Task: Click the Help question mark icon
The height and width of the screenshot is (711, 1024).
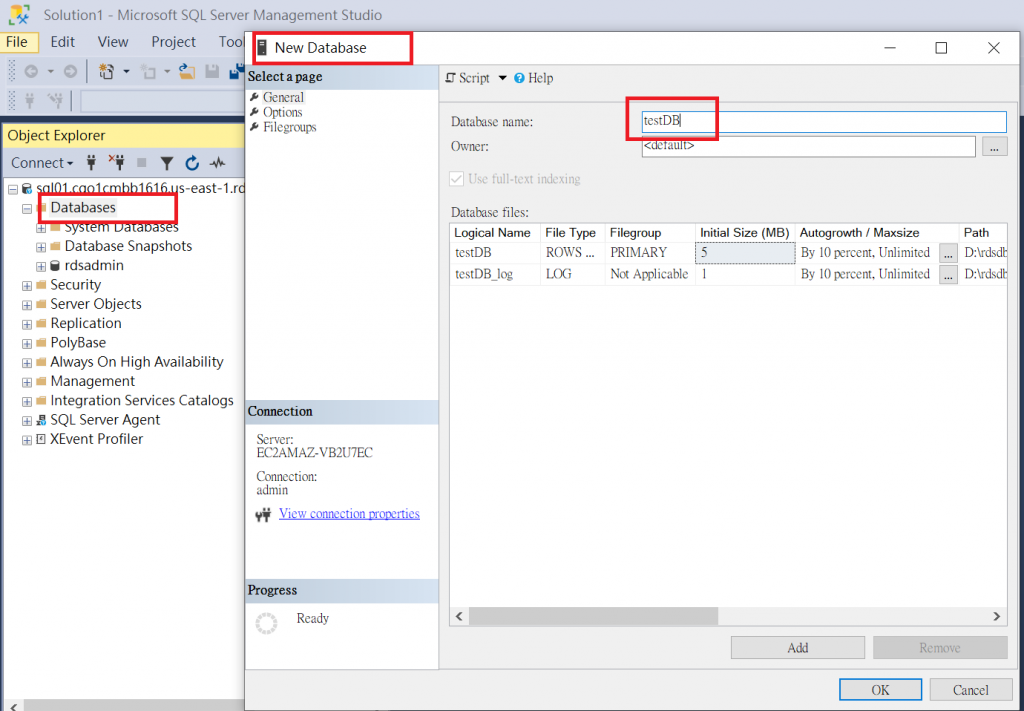Action: (519, 78)
